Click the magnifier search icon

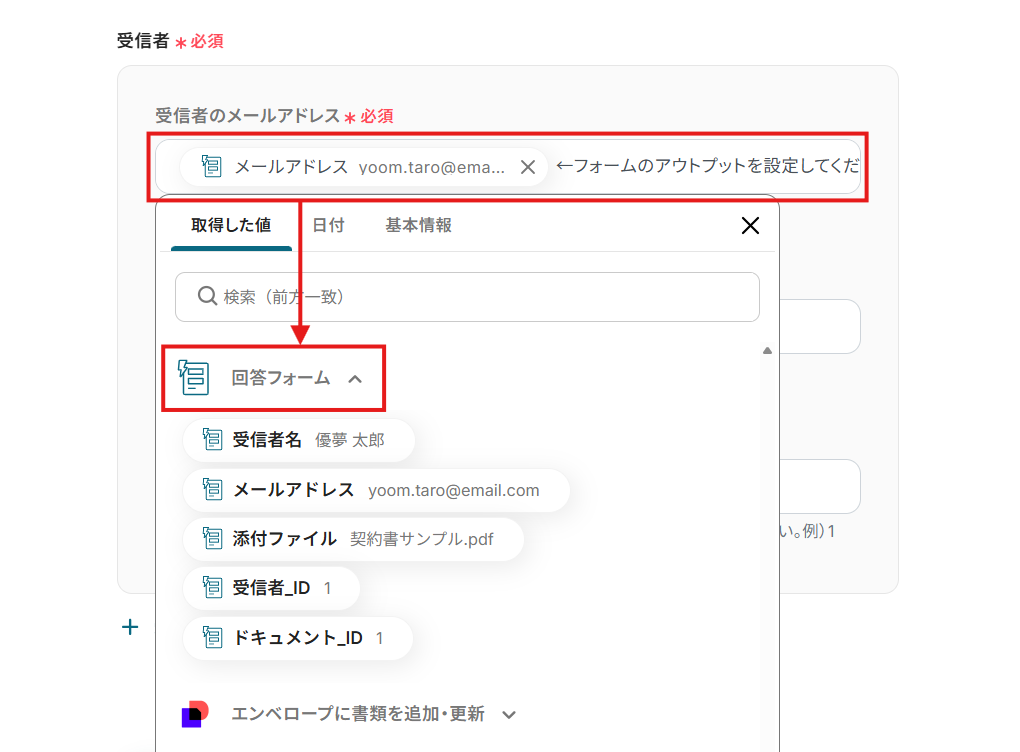(207, 296)
